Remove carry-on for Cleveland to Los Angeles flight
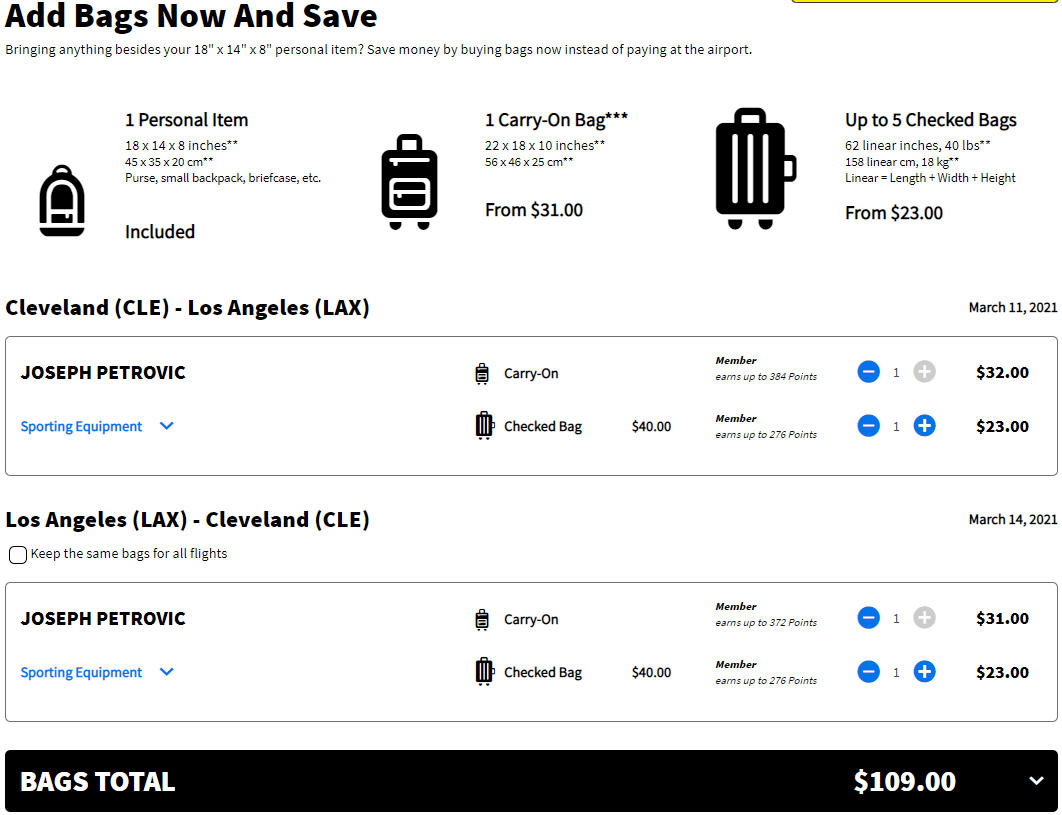 click(868, 372)
